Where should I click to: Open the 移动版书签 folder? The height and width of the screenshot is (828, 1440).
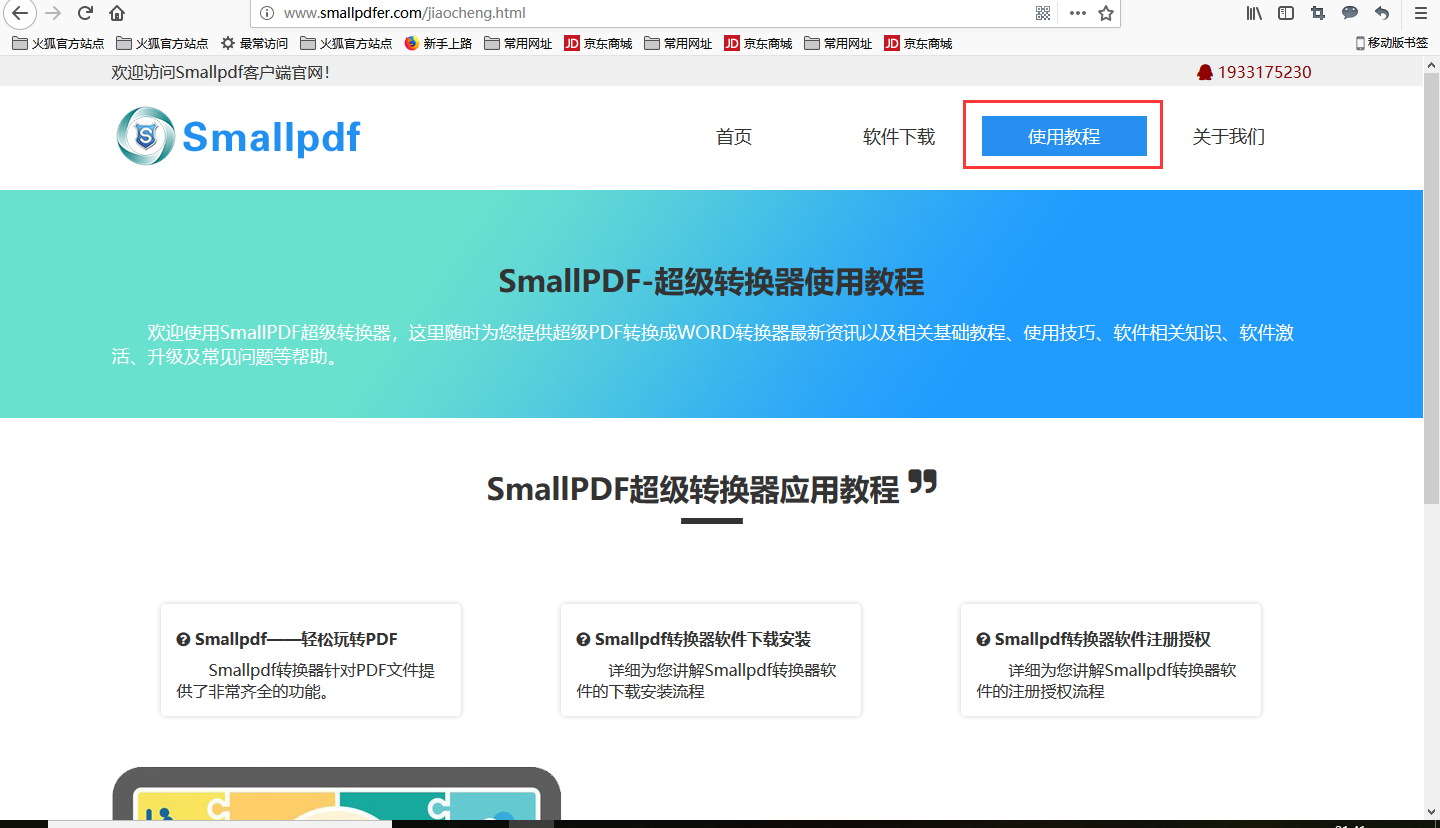1391,43
